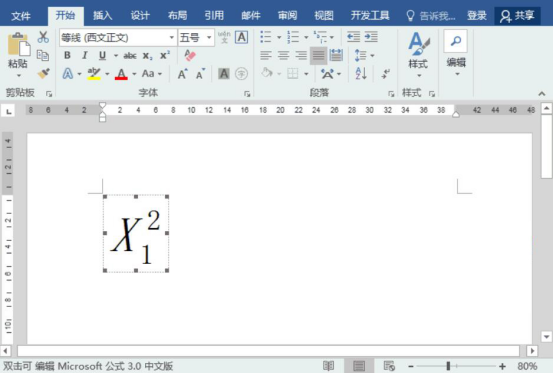Apply character border icon
This screenshot has height=374, width=554.
242,37
